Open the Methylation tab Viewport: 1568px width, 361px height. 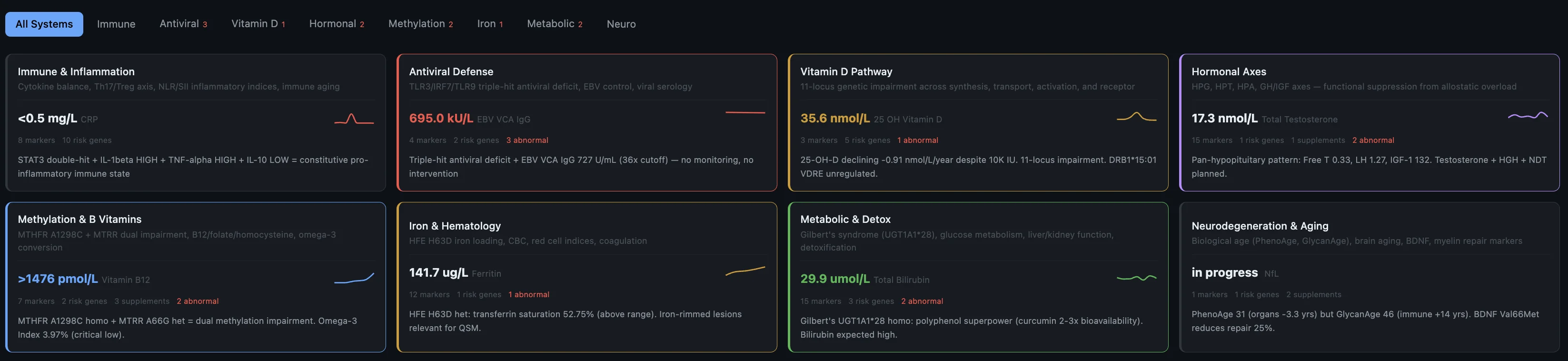pos(421,24)
